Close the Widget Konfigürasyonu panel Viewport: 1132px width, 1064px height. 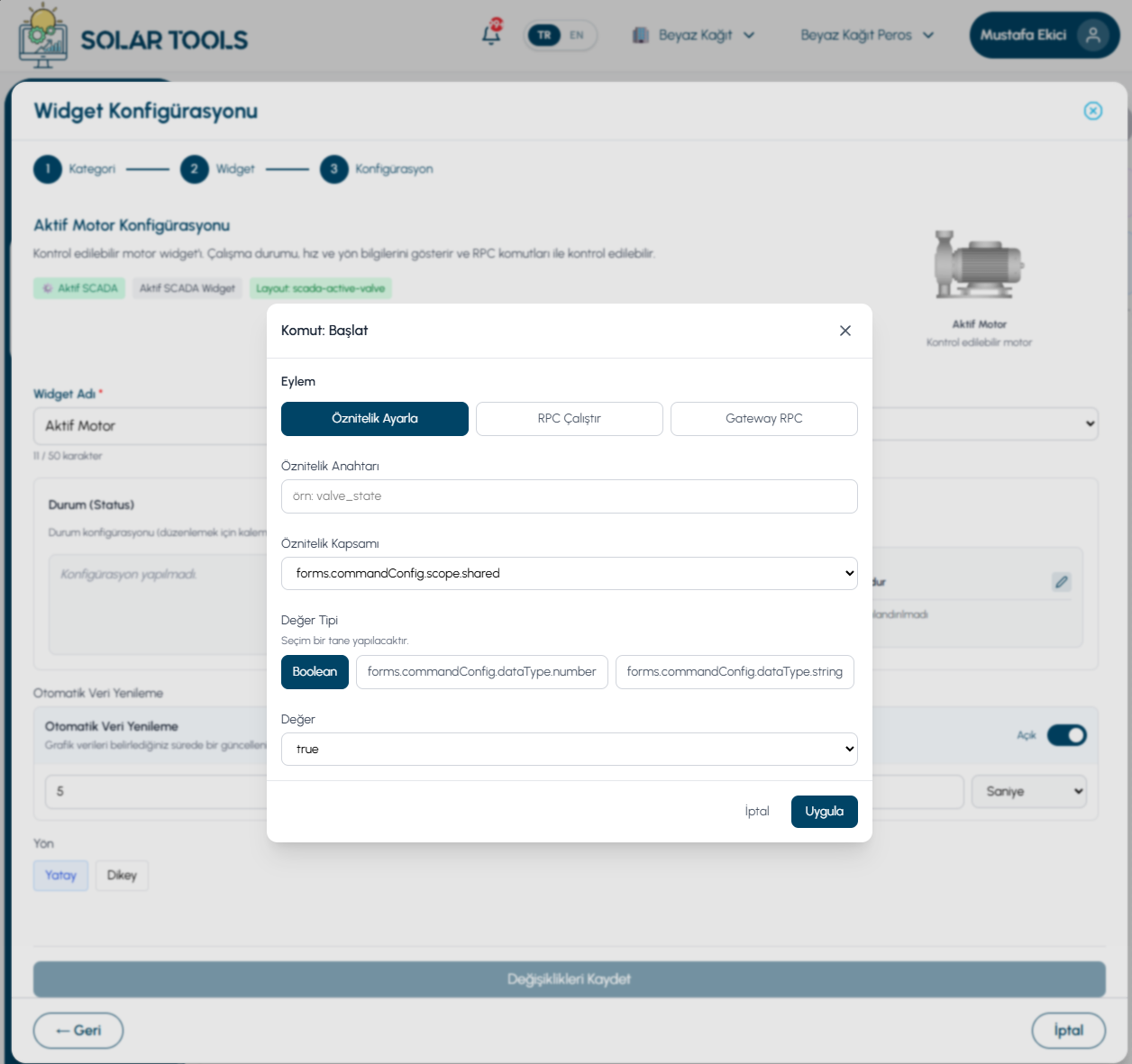[1093, 111]
